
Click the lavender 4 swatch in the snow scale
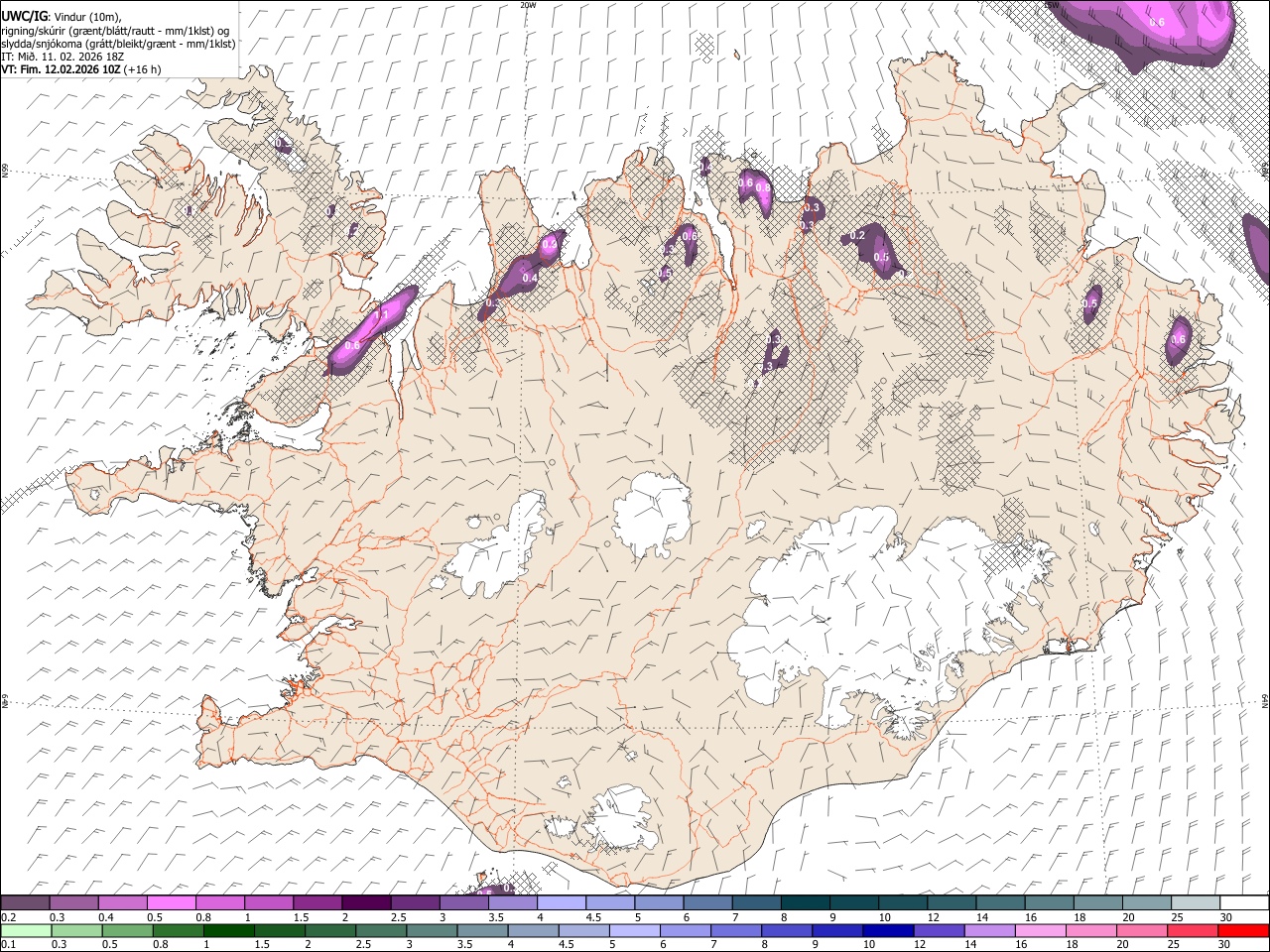click(560, 903)
